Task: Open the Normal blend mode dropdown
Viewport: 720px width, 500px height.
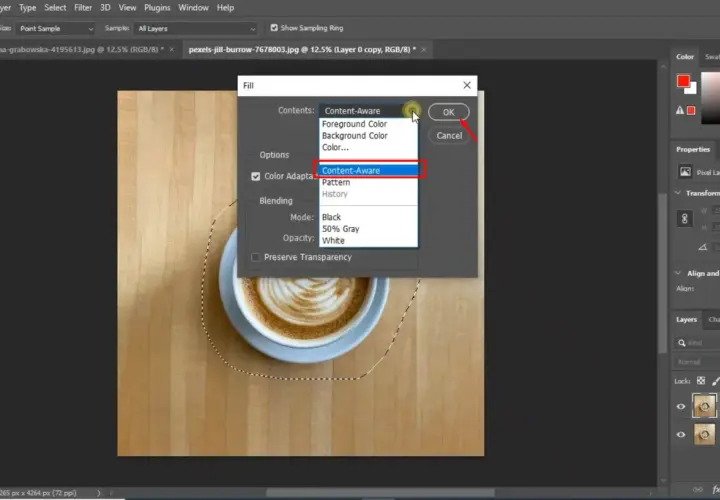Action: [x=697, y=362]
